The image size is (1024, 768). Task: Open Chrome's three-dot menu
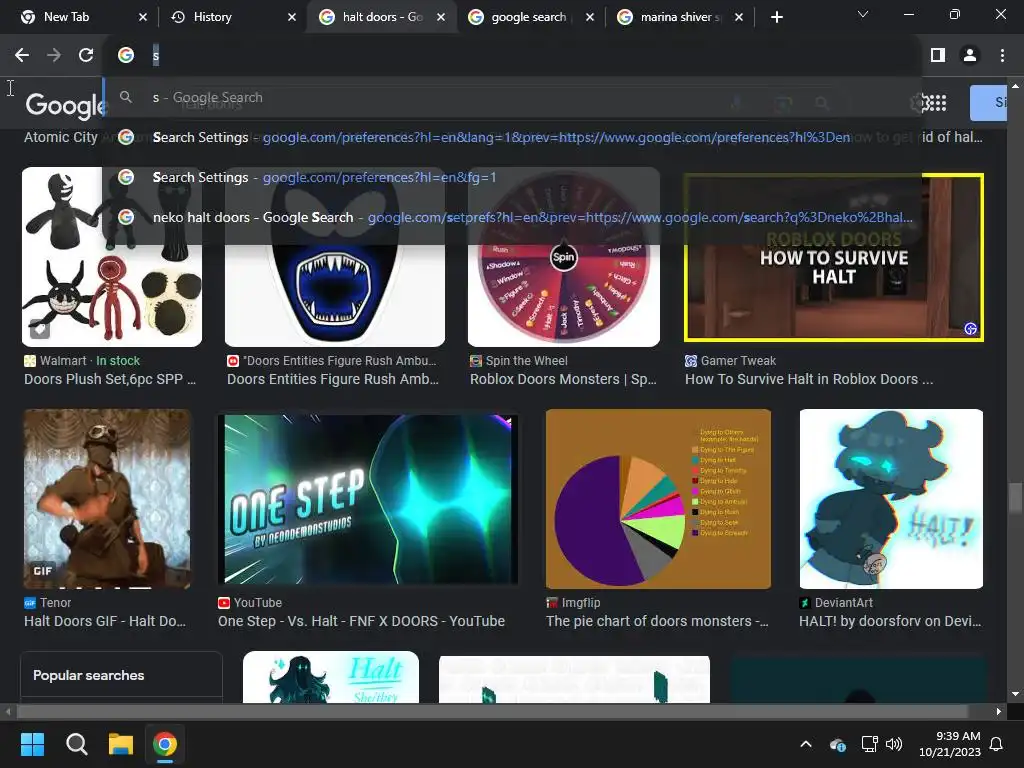(1002, 56)
